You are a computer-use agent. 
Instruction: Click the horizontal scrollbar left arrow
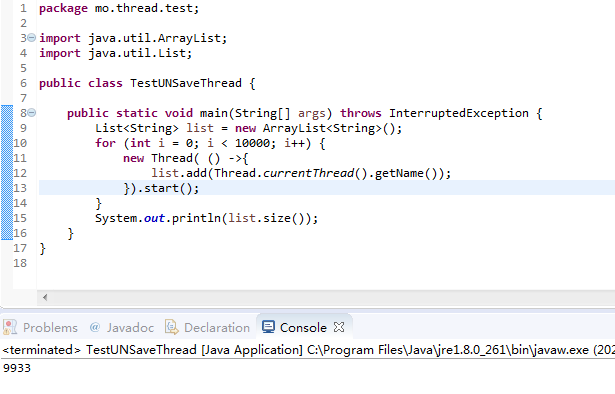point(45,298)
